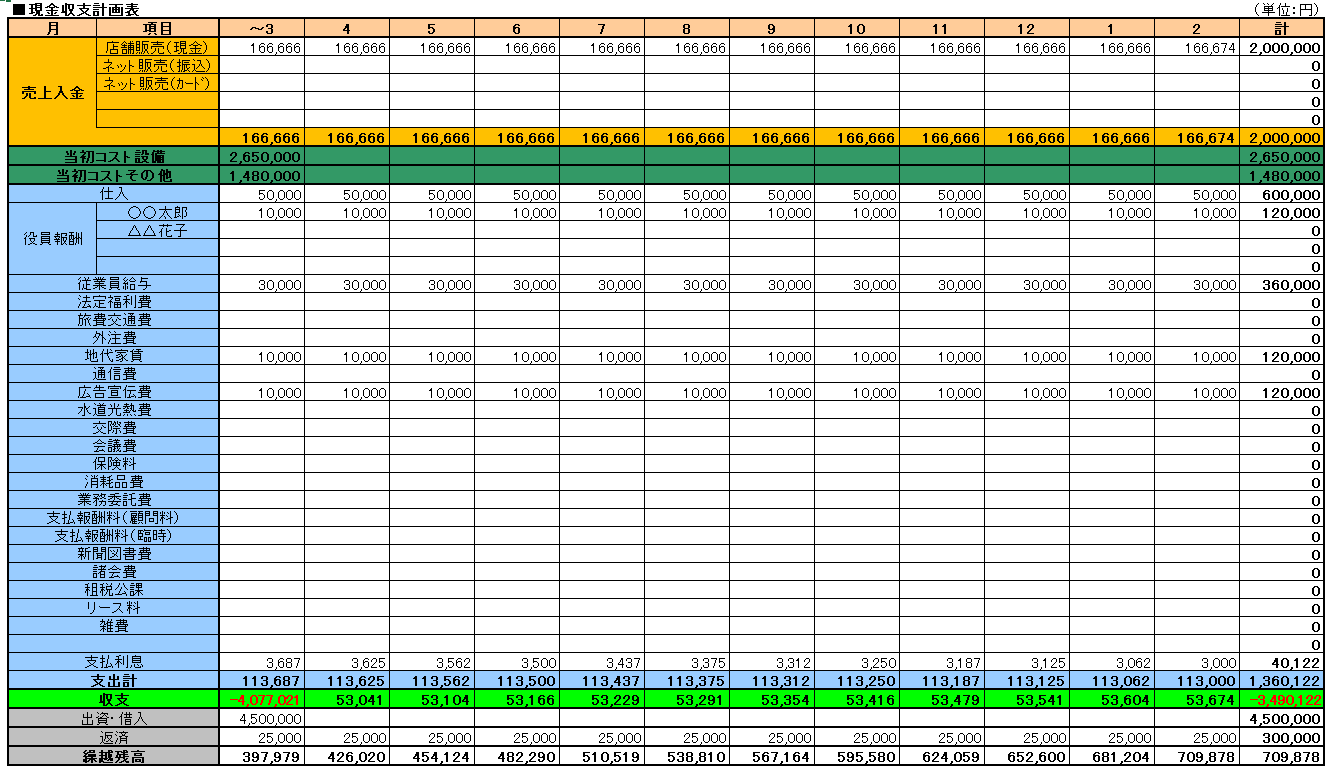This screenshot has height=776, width=1330.
Task: Click the 支出計 grand total 1,360,122
Action: [1285, 680]
